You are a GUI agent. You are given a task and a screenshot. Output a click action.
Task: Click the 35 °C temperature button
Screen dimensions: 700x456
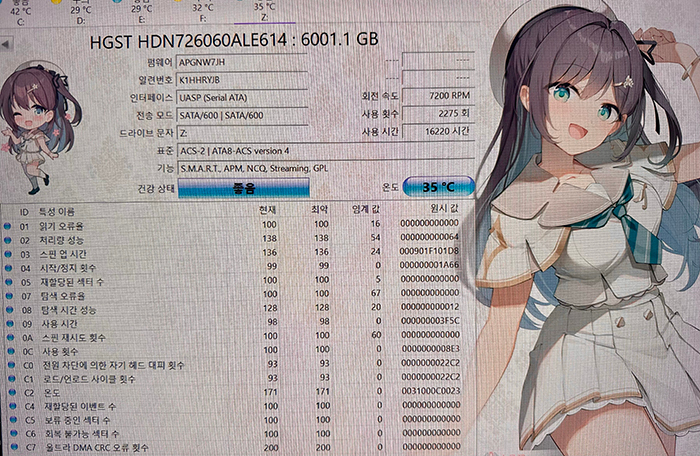tap(438, 187)
